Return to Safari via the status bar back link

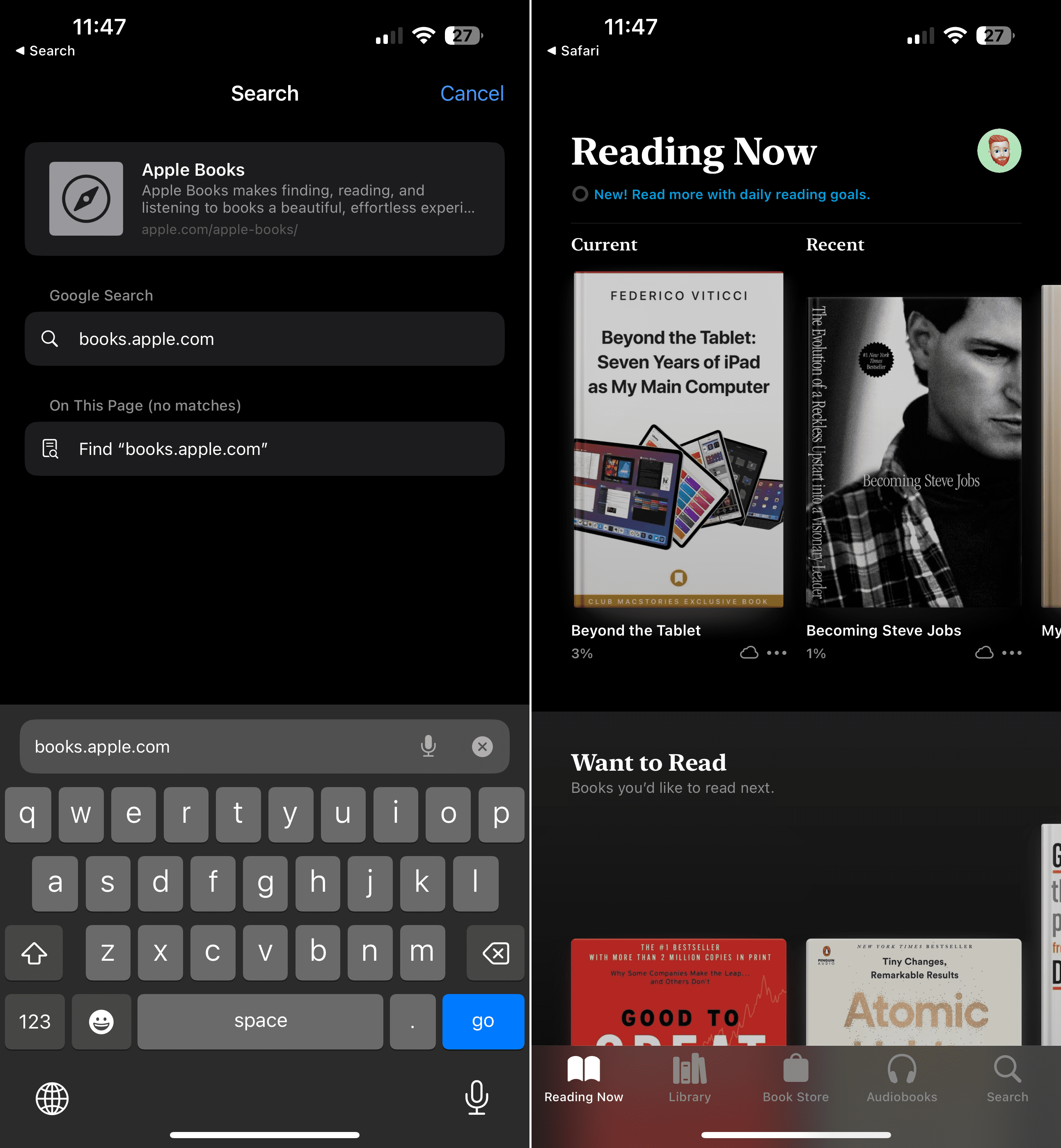573,51
